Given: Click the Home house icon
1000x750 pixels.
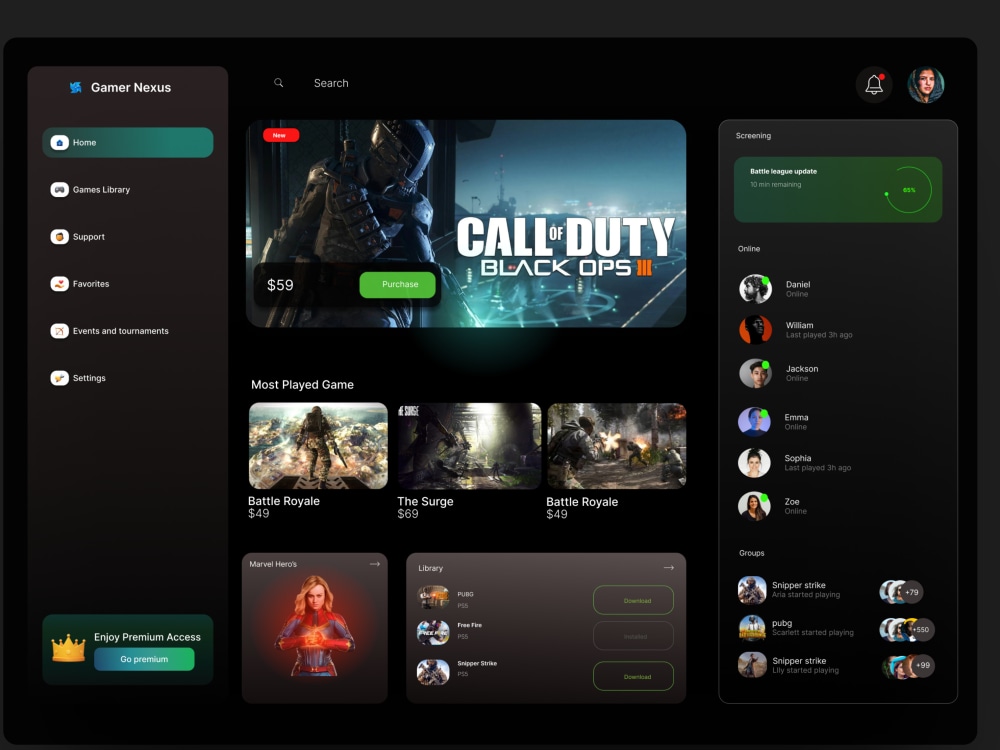Looking at the screenshot, I should 59,142.
